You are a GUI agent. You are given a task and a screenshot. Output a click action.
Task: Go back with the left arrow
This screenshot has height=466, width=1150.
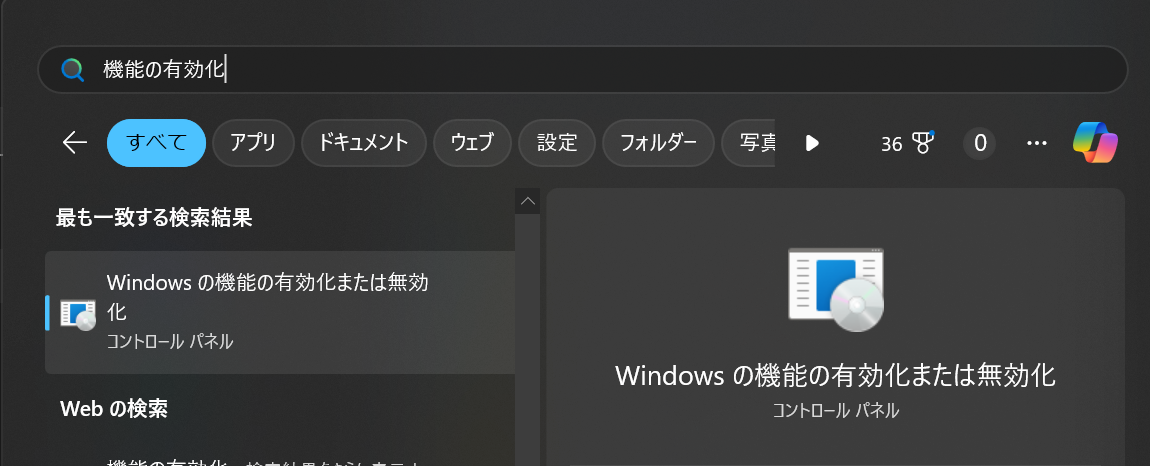75,143
